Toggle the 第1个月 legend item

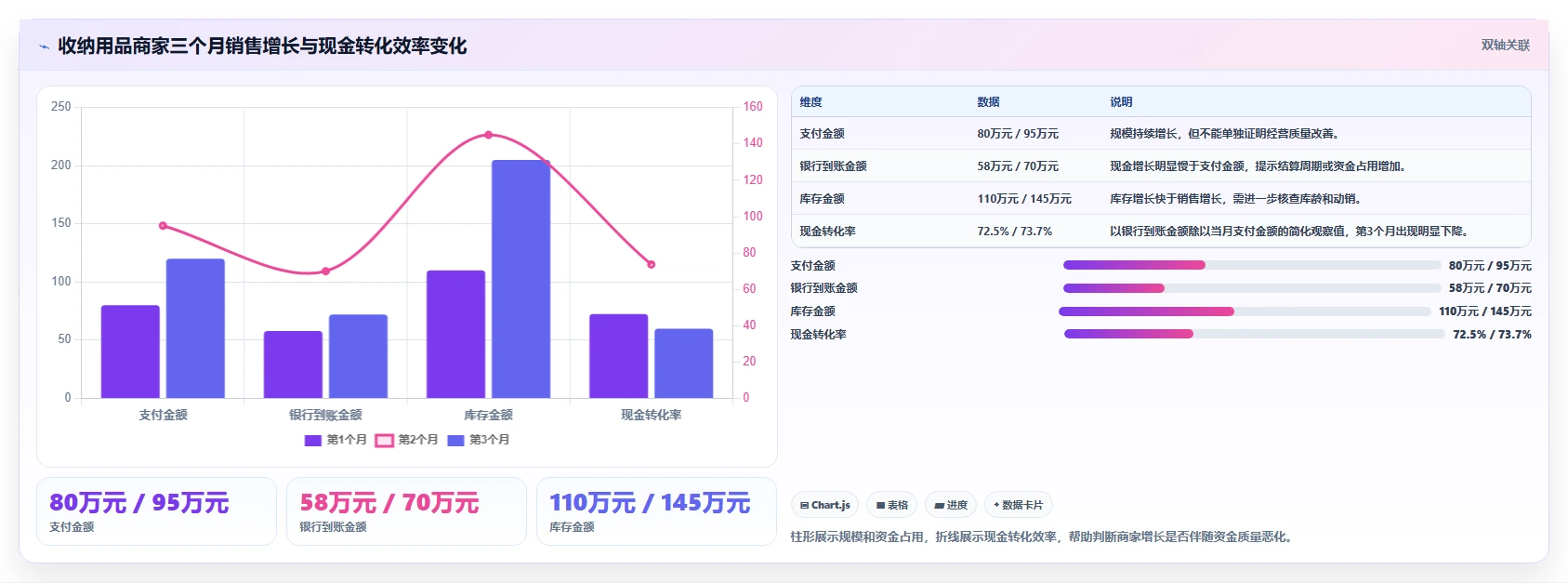pyautogui.click(x=336, y=440)
